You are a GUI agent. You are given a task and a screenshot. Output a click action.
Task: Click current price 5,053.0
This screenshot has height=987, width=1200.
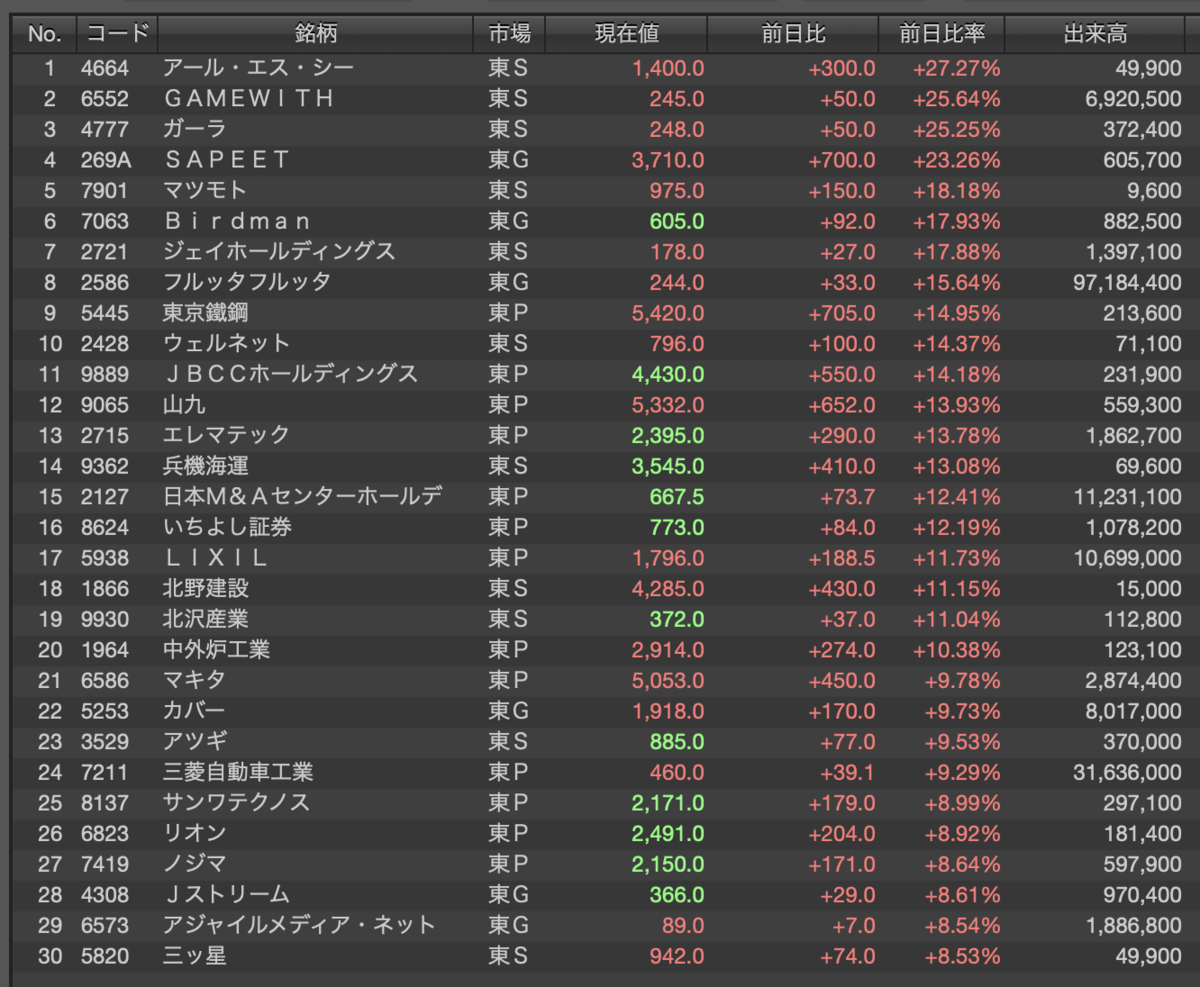668,680
